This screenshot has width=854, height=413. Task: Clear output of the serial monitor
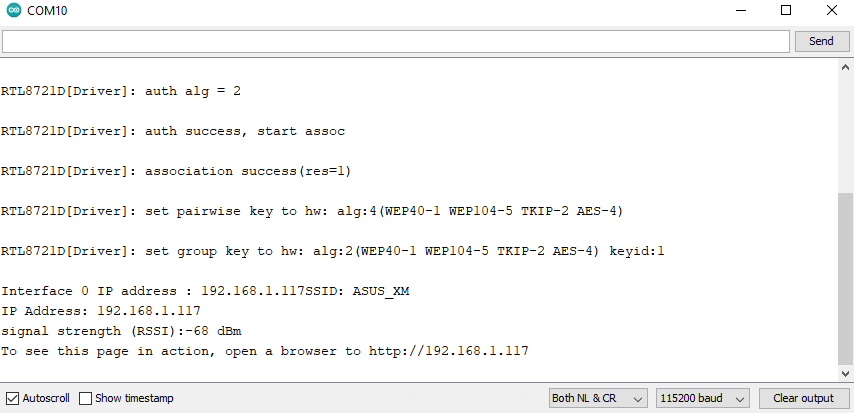[803, 398]
